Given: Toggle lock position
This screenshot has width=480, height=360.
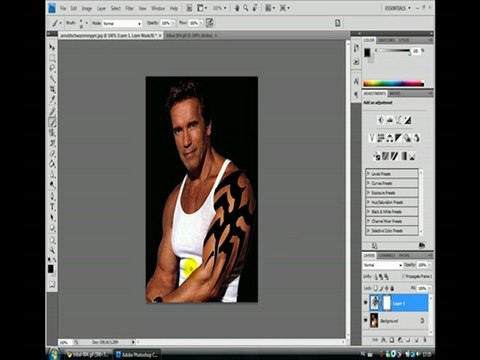Looking at the screenshot, I should [387, 288].
